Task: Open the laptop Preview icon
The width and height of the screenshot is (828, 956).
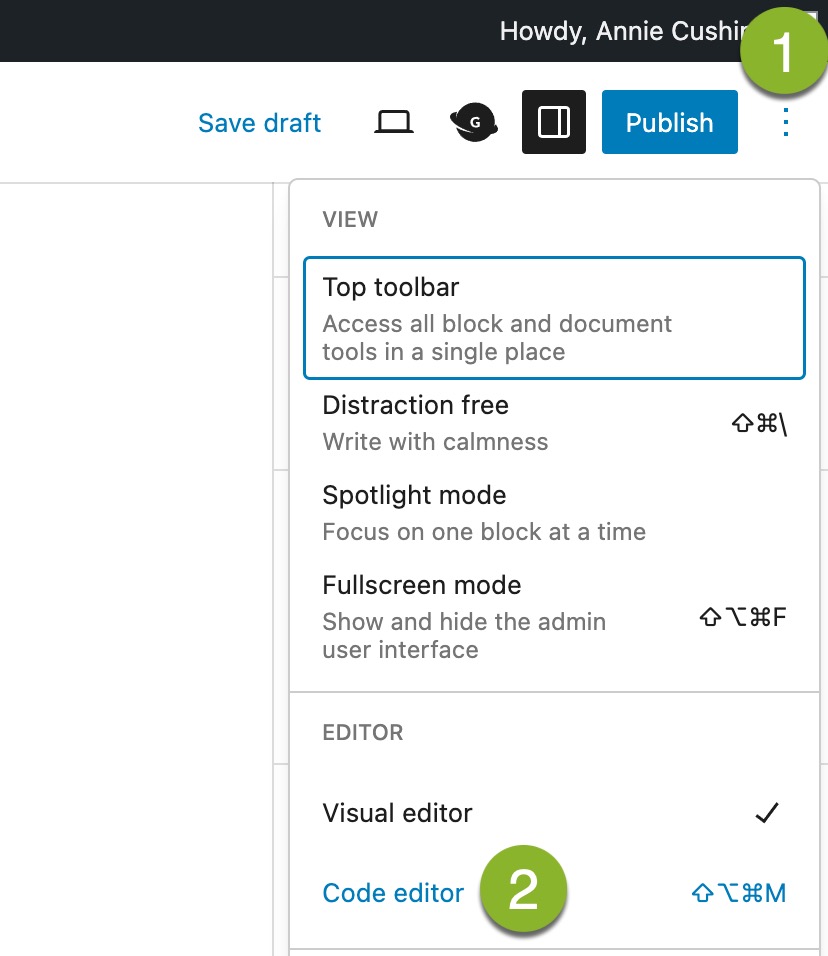Action: point(394,123)
